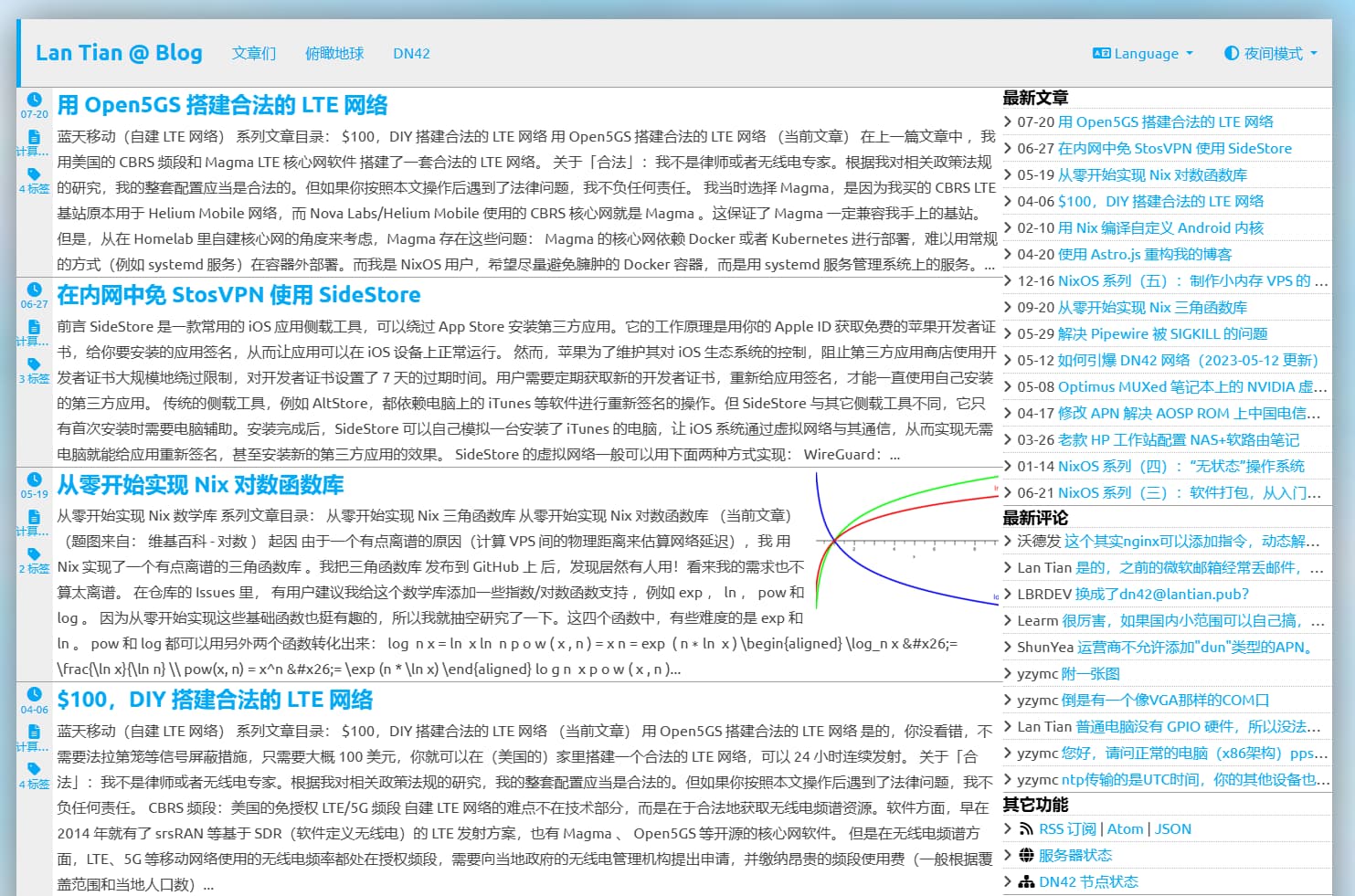Click the tag icon labeled 3 标签
Image resolution: width=1355 pixels, height=896 pixels.
[x=34, y=364]
